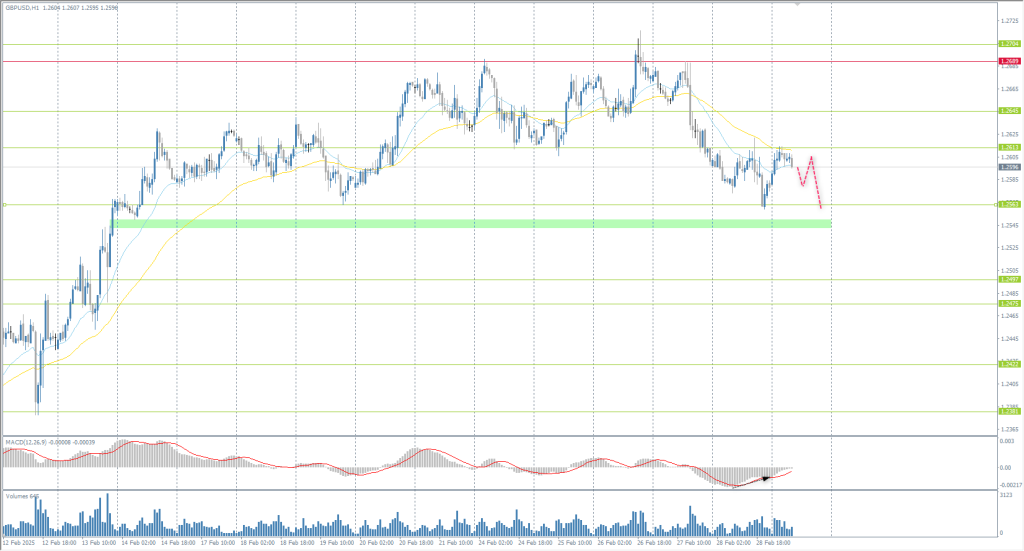Select the 1.2563 support level tag

coord(1008,204)
